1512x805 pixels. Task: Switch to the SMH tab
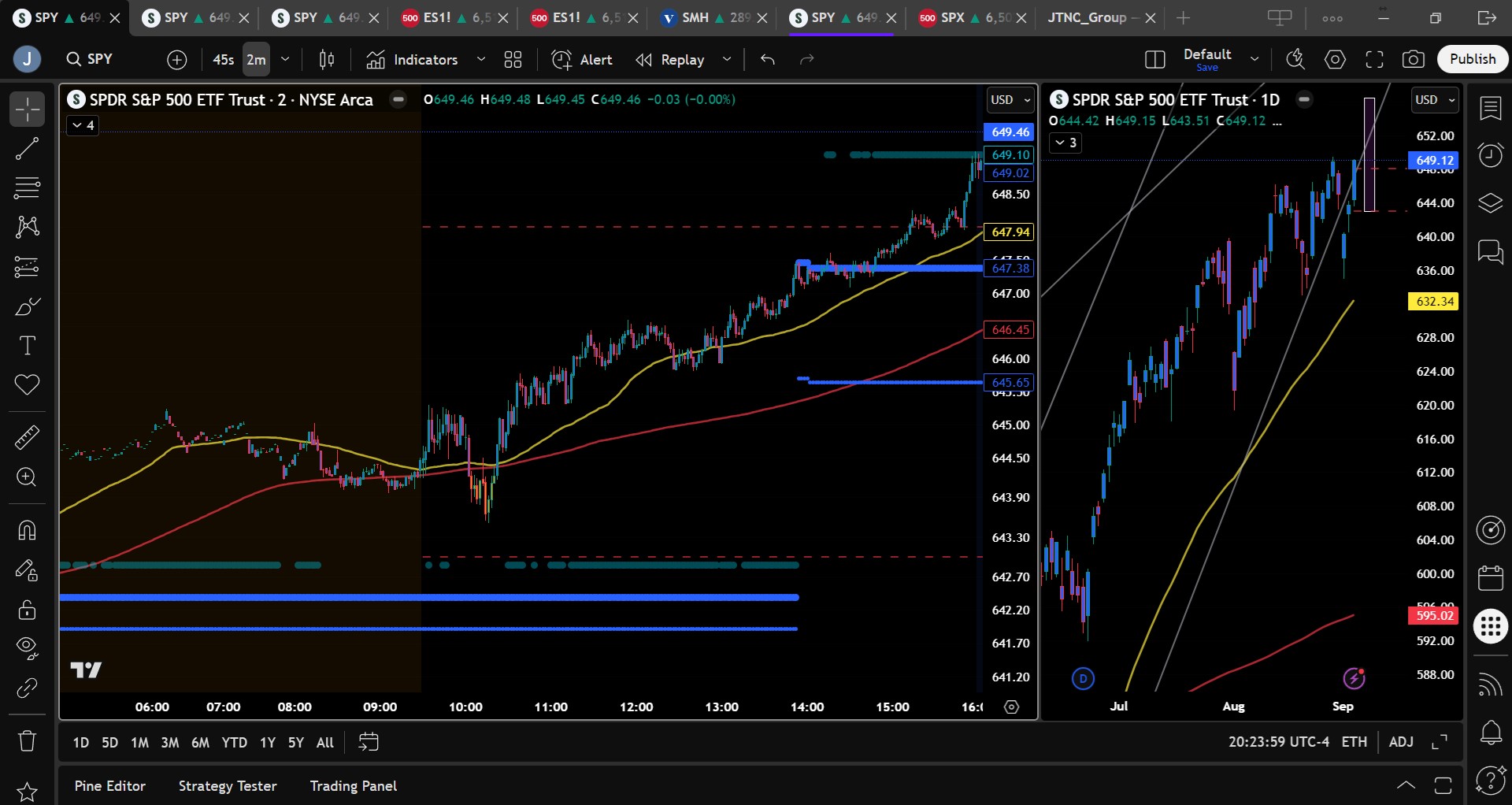pyautogui.click(x=714, y=17)
